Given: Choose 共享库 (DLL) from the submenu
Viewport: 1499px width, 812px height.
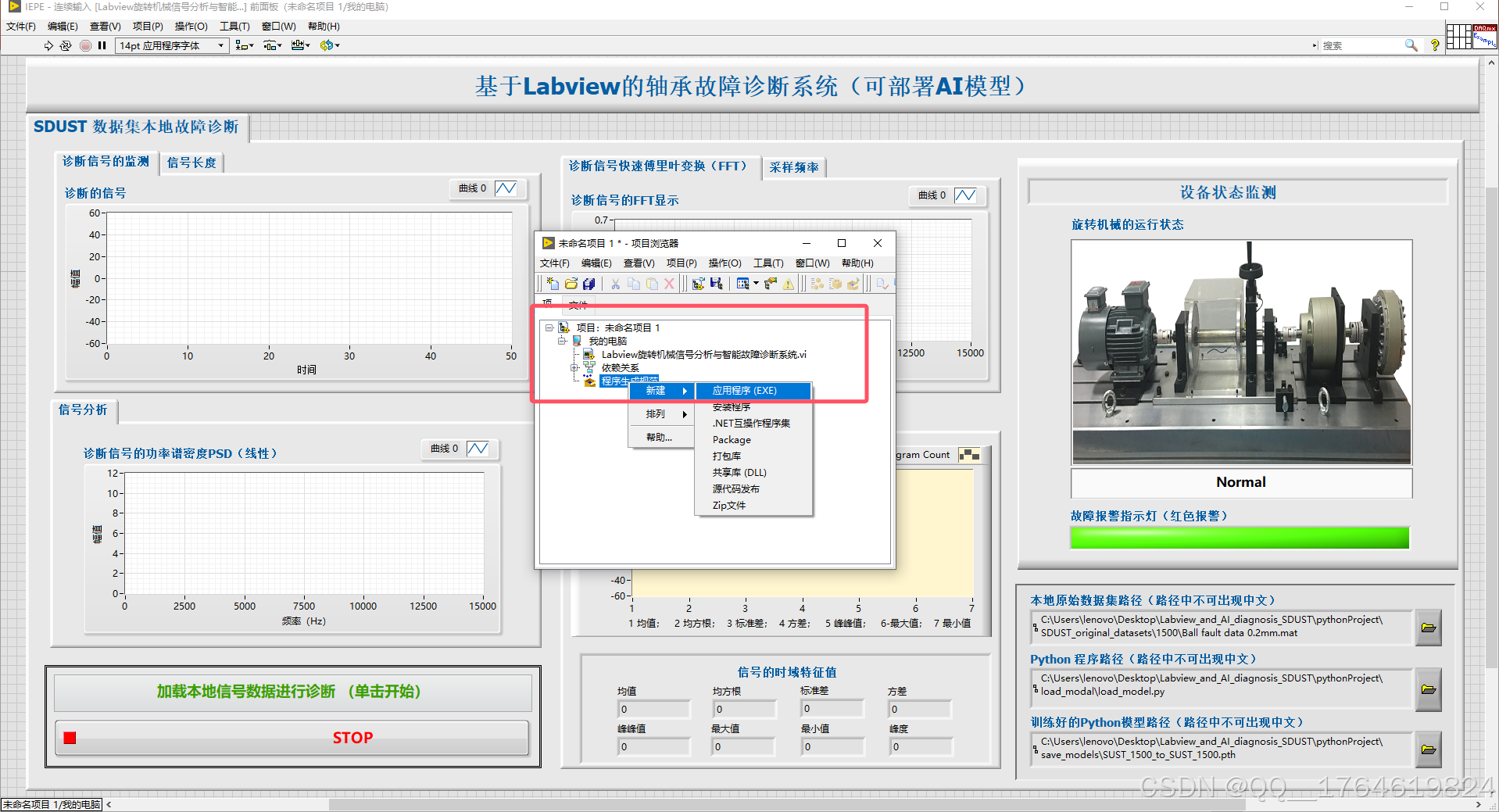Looking at the screenshot, I should pyautogui.click(x=753, y=472).
